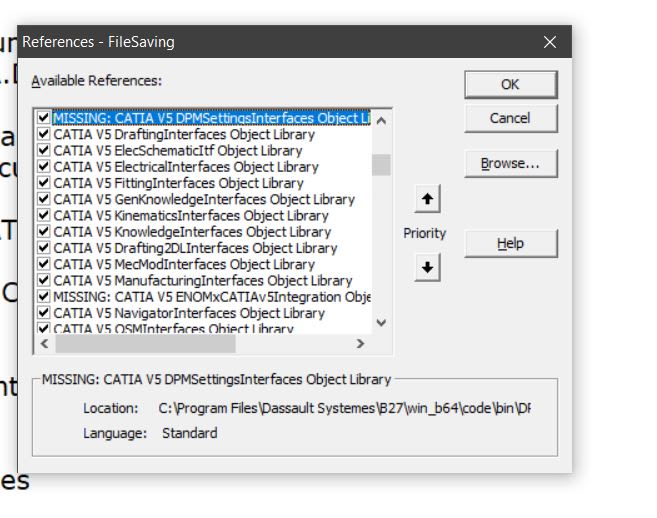This screenshot has height=518, width=657.
Task: Cancel the References dialog
Action: tap(511, 119)
